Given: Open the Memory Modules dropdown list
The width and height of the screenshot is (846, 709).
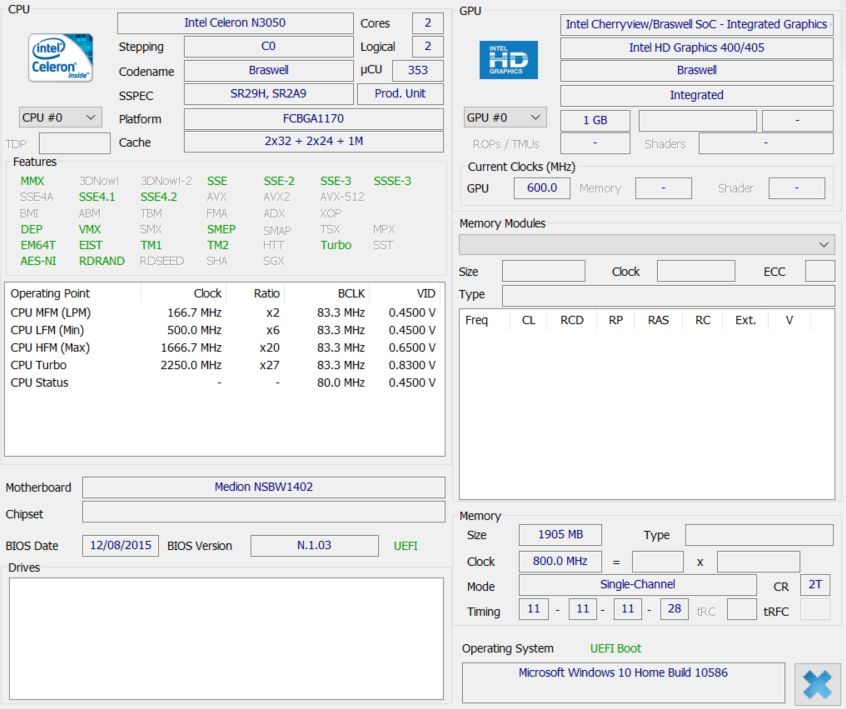Looking at the screenshot, I should click(646, 245).
